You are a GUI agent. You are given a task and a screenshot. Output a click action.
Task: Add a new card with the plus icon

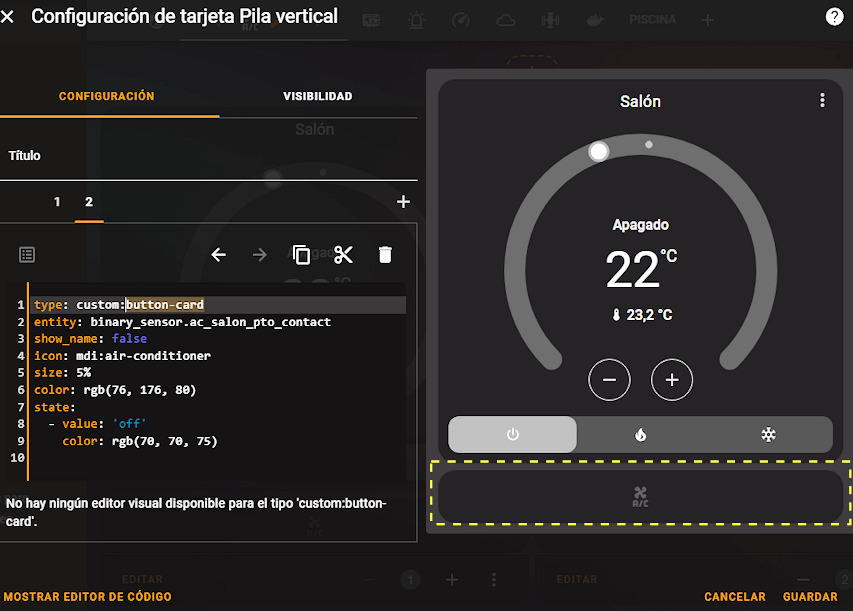(x=403, y=202)
